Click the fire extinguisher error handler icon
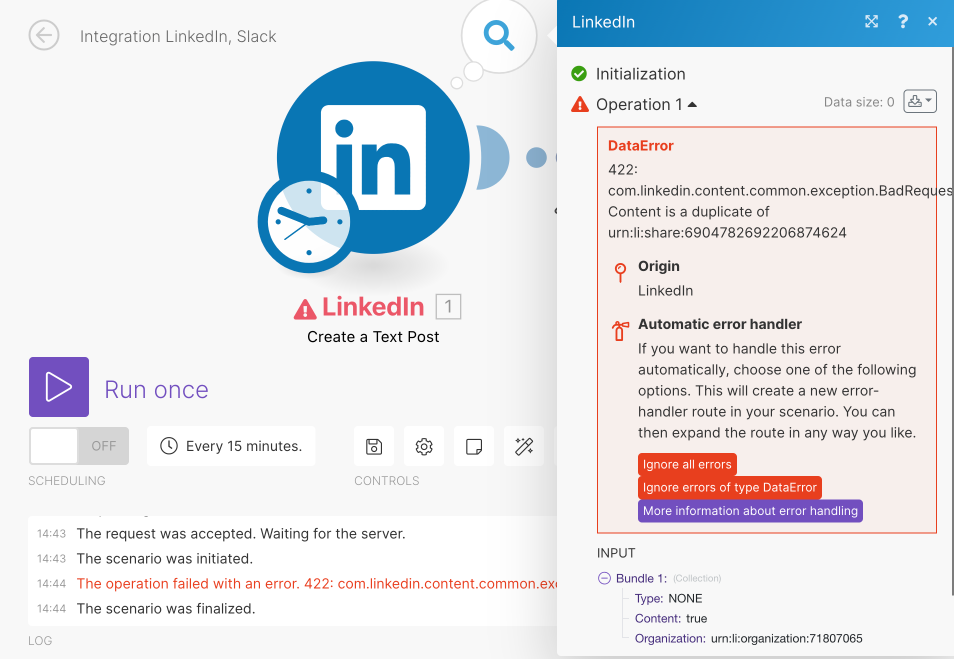This screenshot has height=659, width=954. 620,330
